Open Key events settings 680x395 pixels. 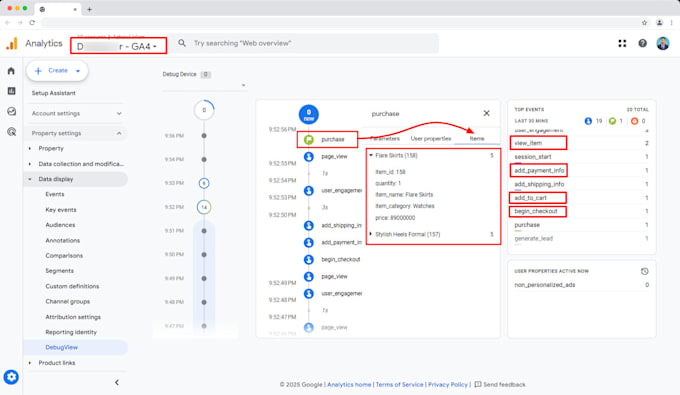[x=61, y=210]
